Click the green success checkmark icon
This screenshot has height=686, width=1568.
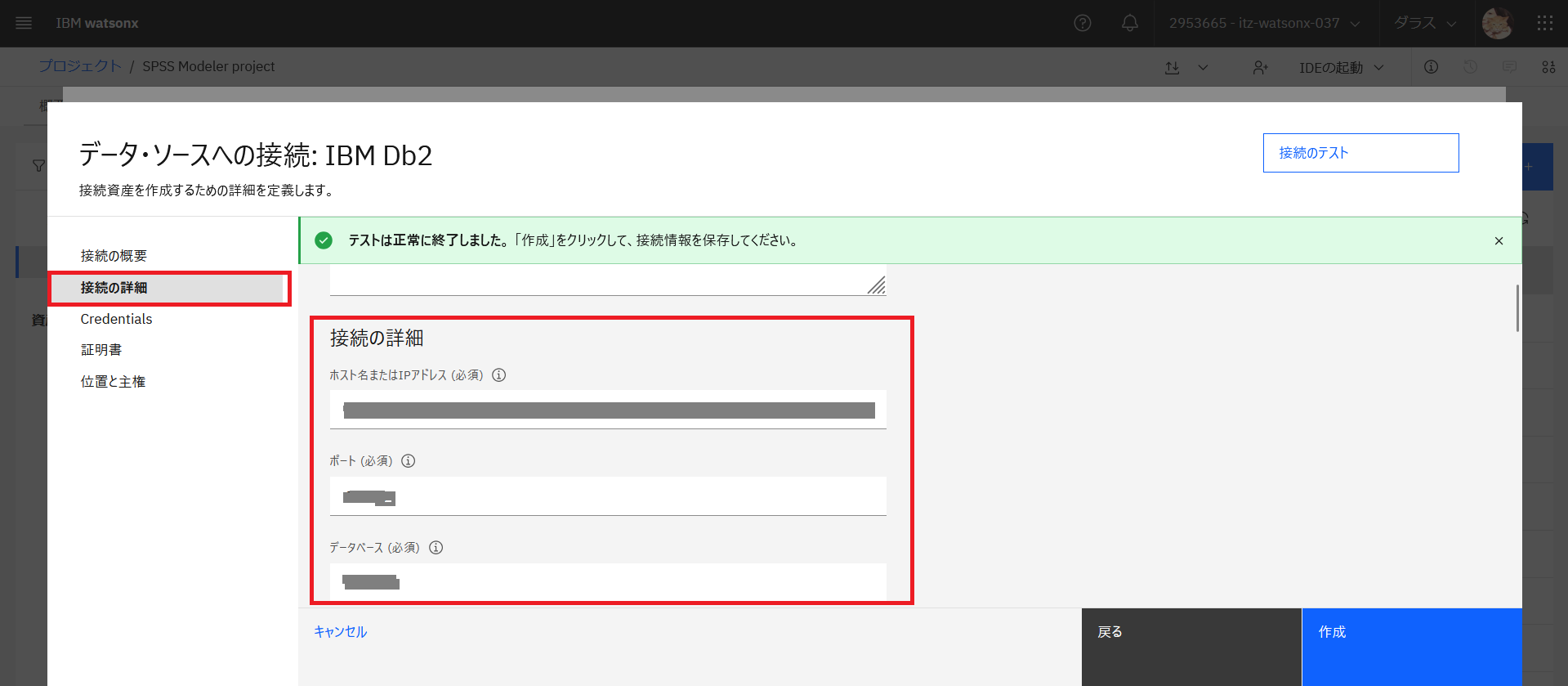tap(324, 240)
